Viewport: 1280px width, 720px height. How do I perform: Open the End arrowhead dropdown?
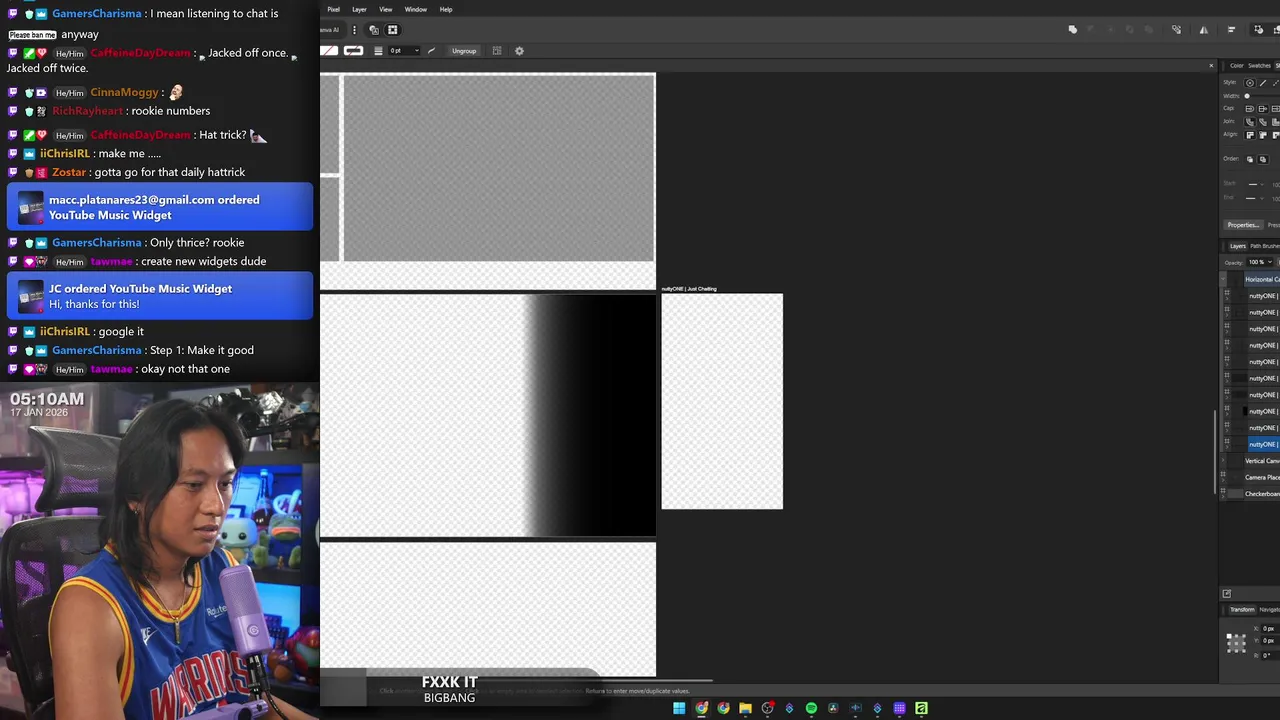pos(1253,198)
